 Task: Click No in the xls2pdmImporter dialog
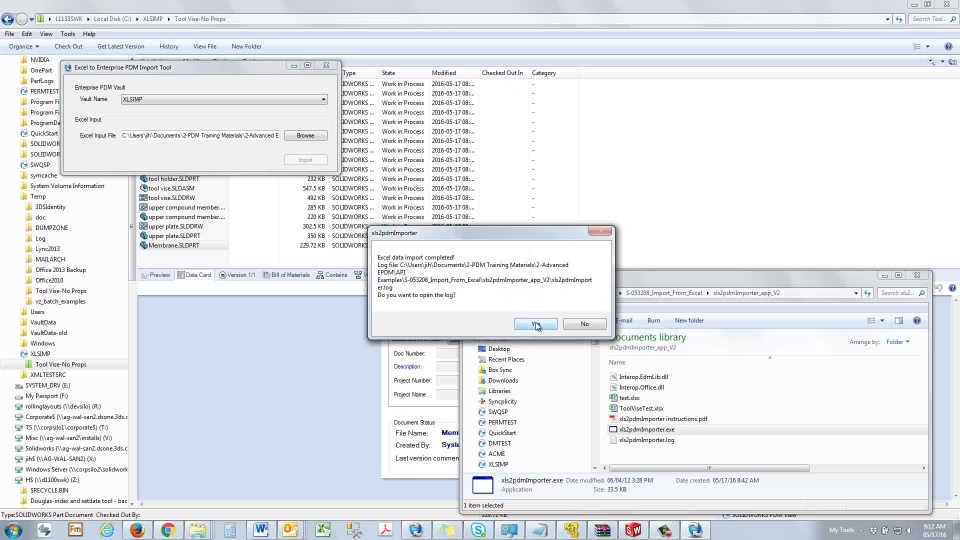click(x=585, y=324)
